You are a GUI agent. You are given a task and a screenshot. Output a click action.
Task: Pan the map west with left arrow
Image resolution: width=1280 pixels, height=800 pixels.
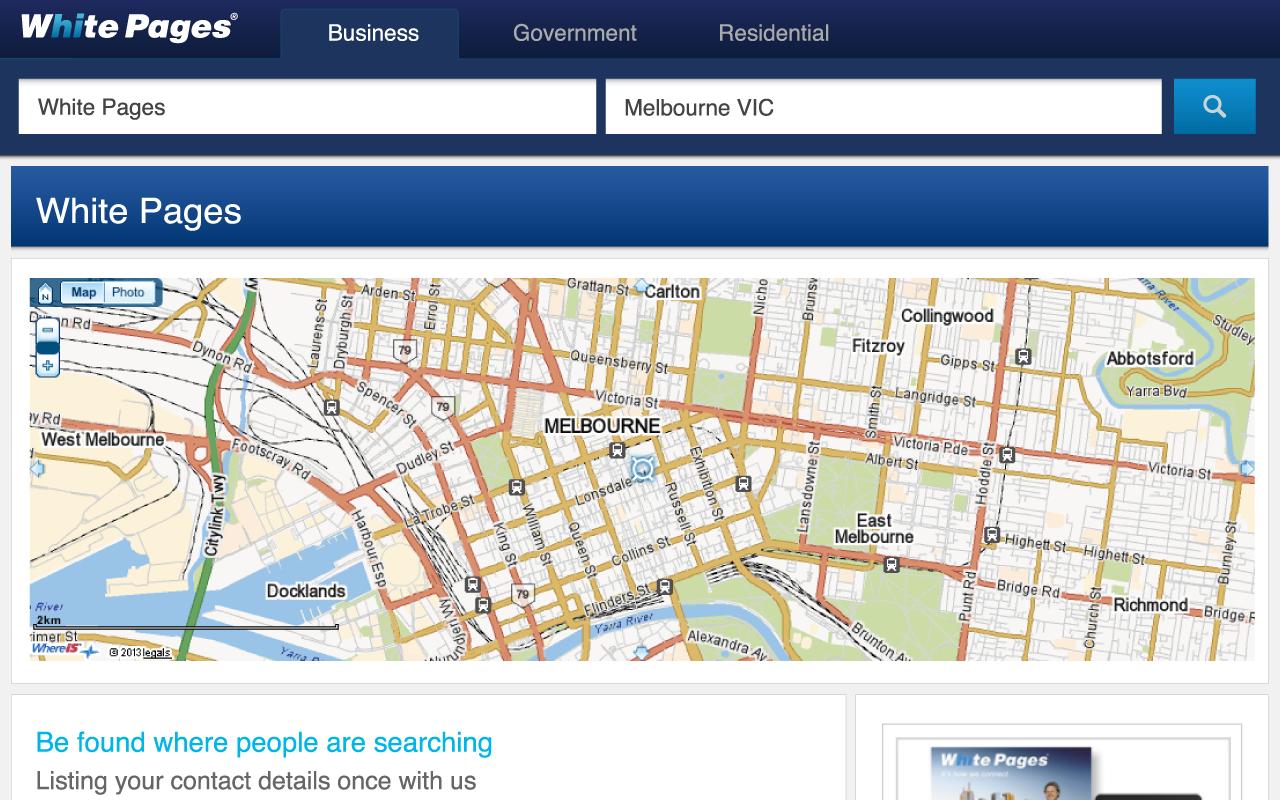click(x=38, y=468)
